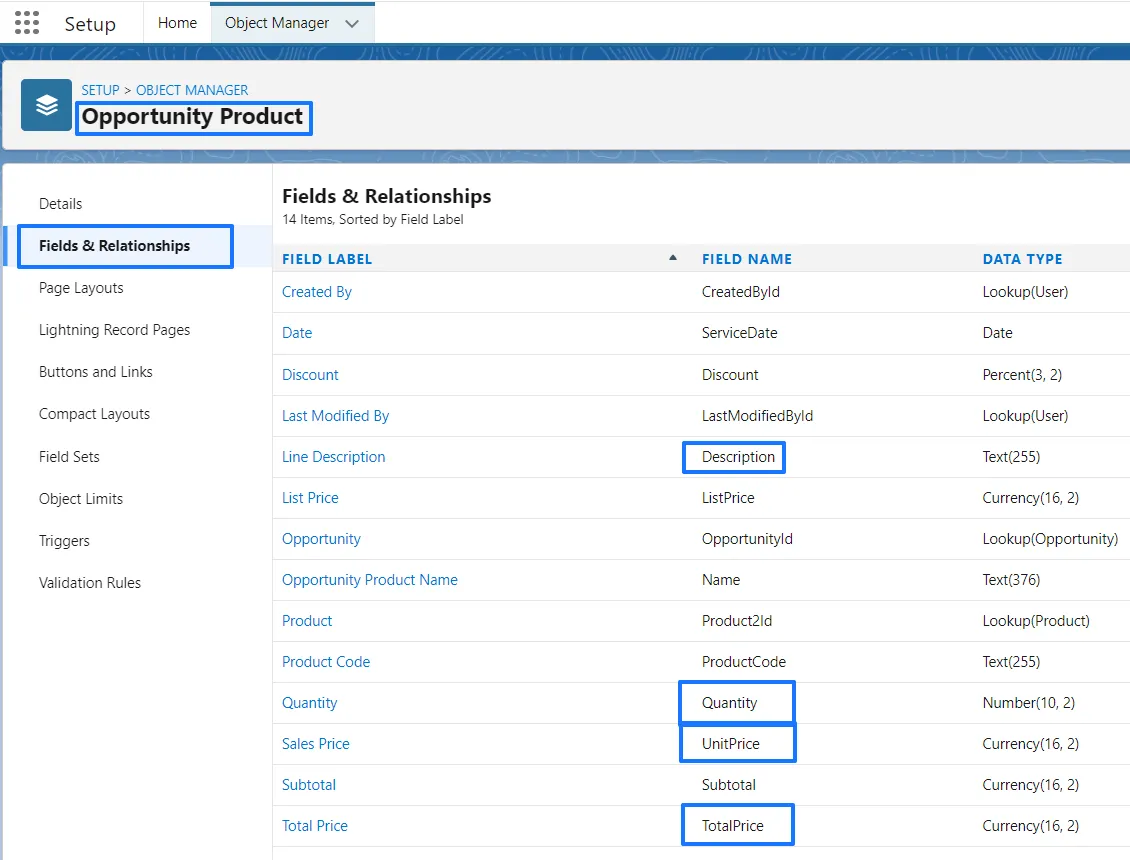Open the Subtotal field link
This screenshot has width=1130, height=860.
308,785
